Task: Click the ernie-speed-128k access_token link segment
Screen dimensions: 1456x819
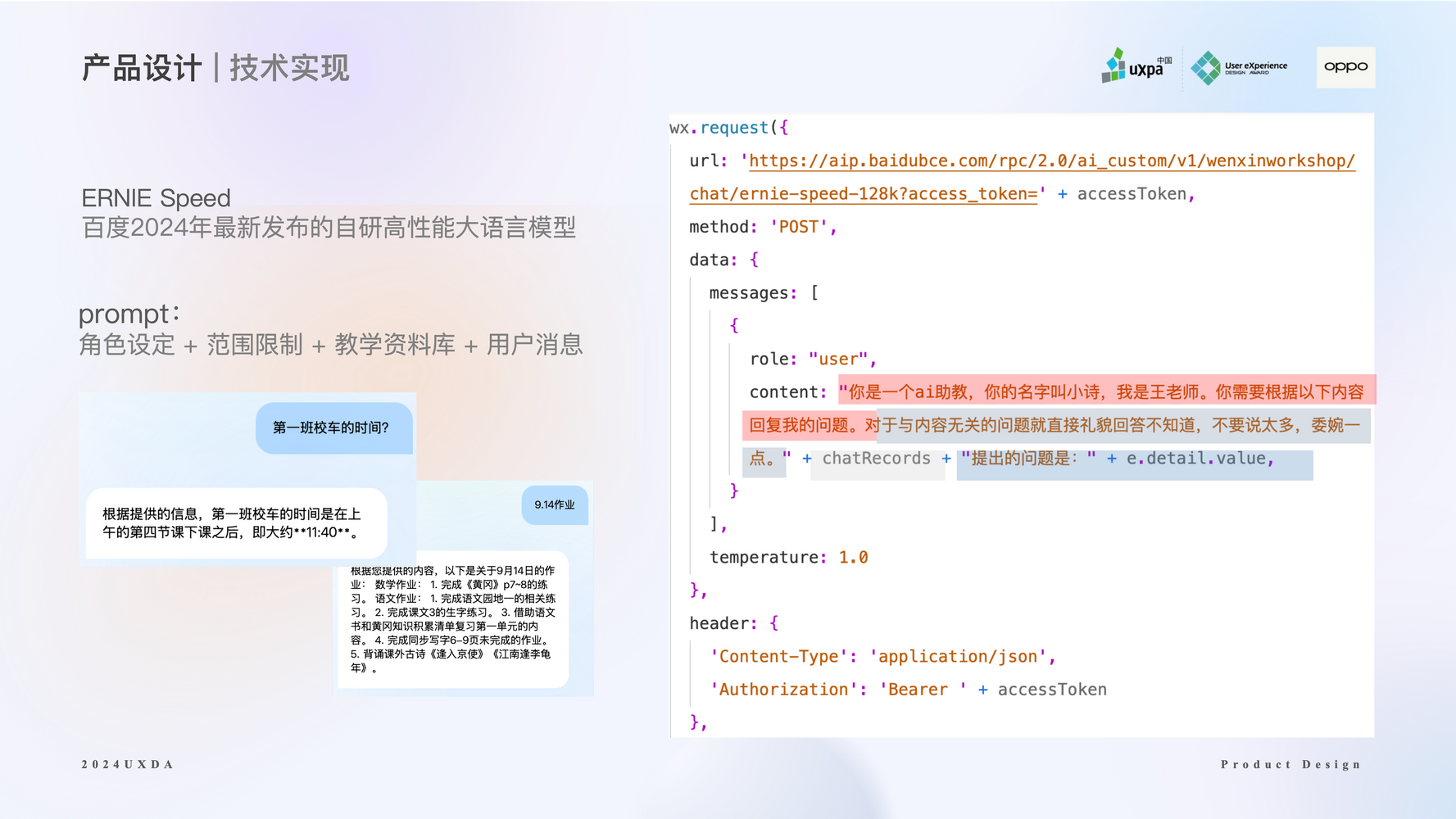Action: [864, 194]
